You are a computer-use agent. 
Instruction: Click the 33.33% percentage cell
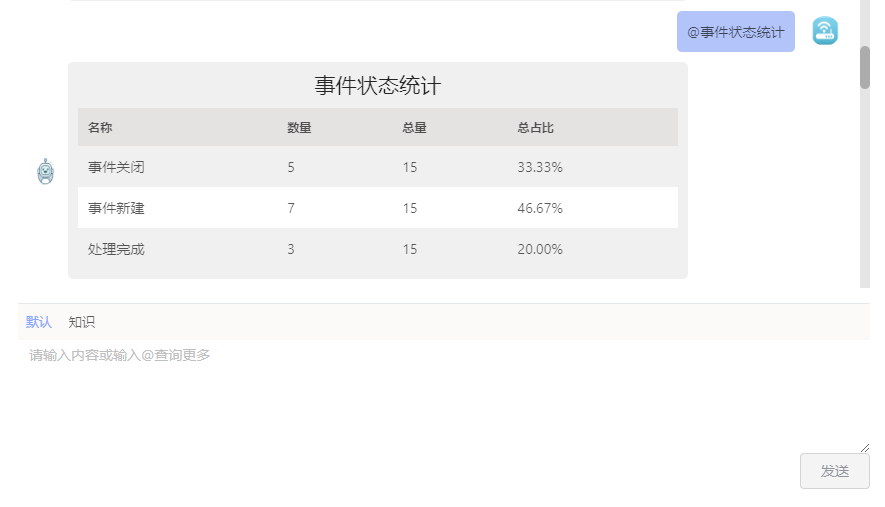point(540,167)
